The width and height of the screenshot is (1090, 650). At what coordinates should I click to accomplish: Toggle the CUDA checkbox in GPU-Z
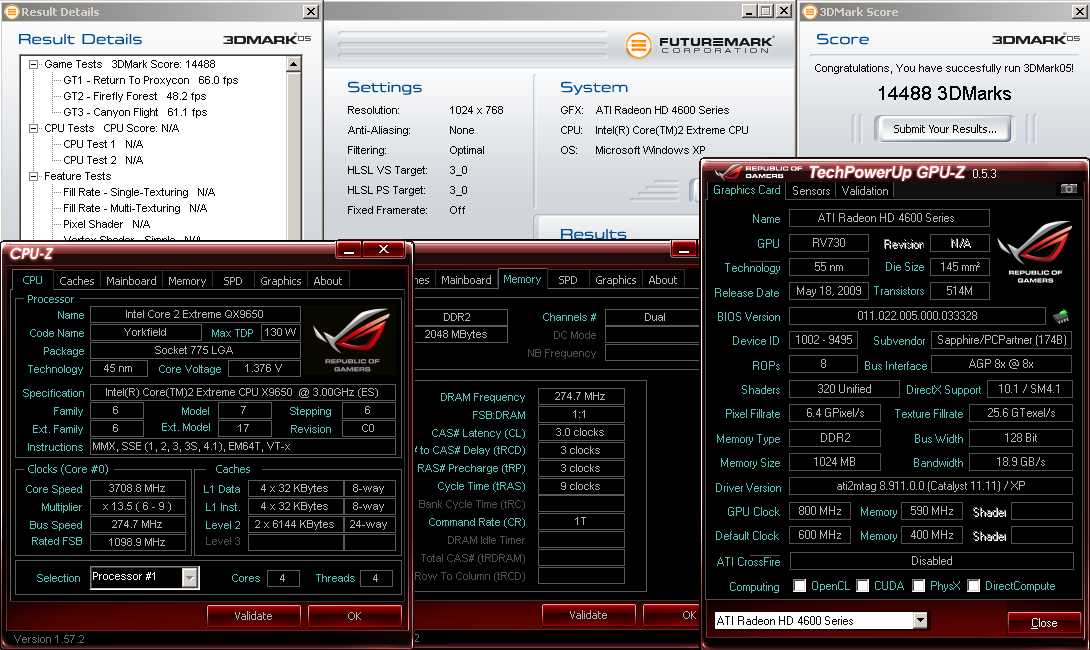coord(863,586)
